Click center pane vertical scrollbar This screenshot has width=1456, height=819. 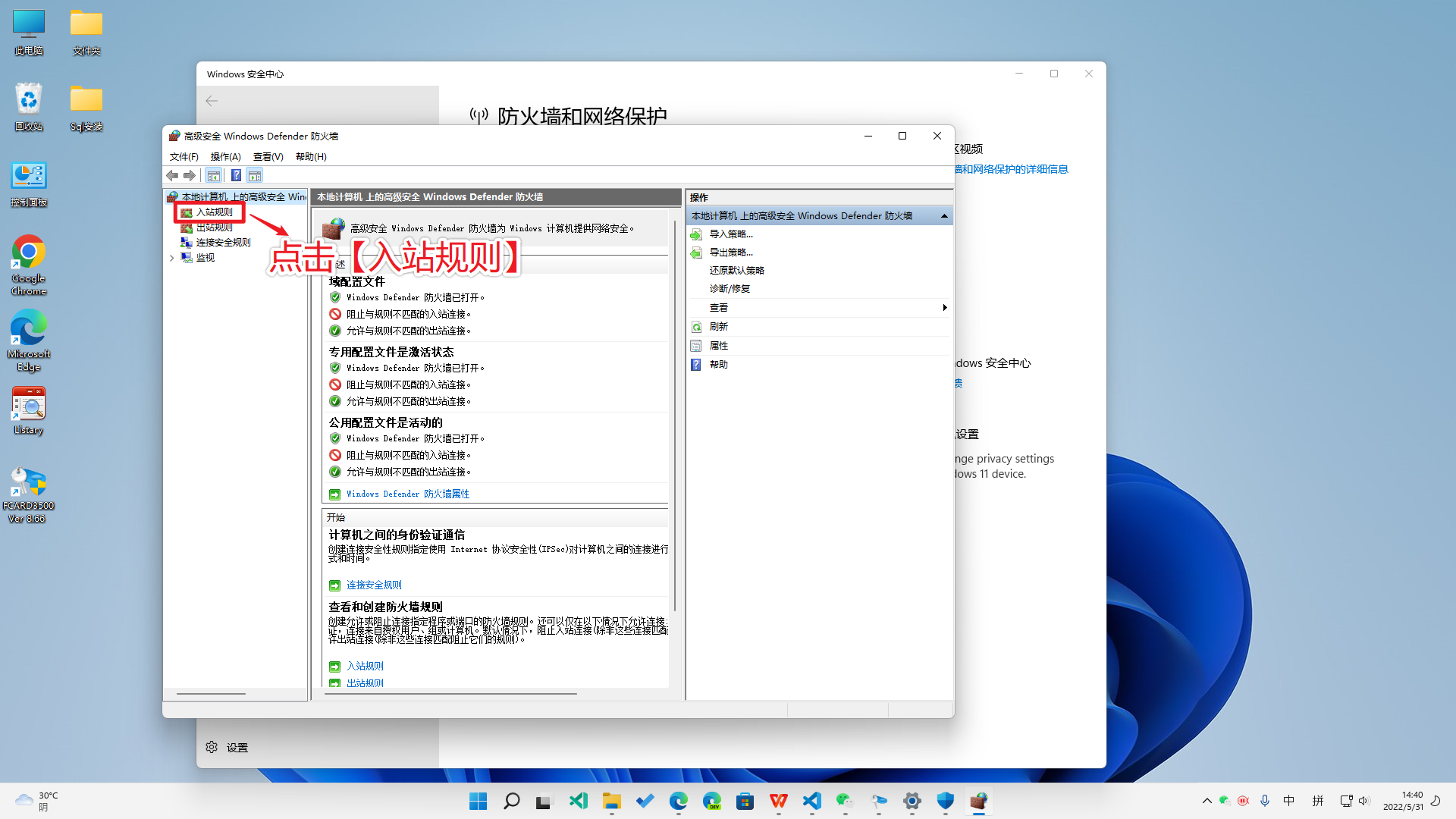[675, 417]
